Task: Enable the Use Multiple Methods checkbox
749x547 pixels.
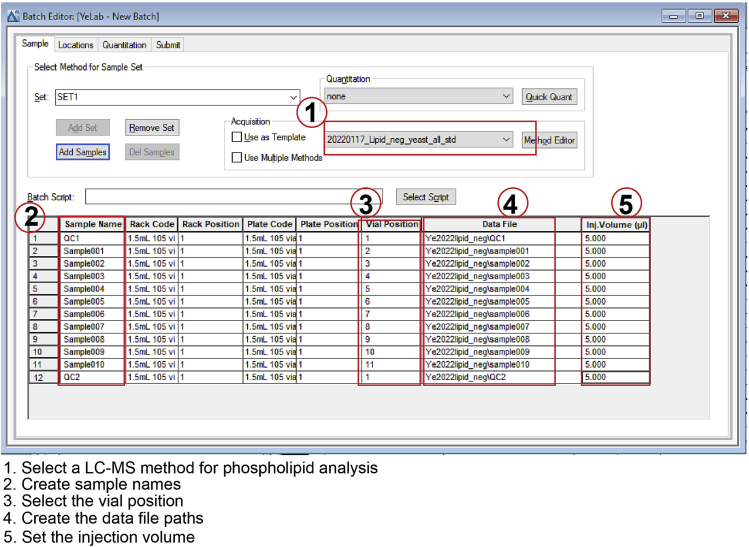Action: click(x=236, y=157)
